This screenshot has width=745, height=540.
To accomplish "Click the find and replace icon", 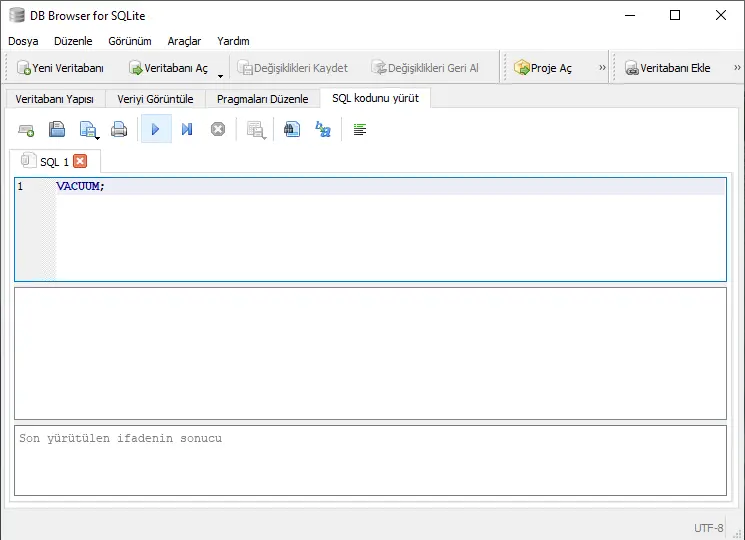I will [322, 129].
